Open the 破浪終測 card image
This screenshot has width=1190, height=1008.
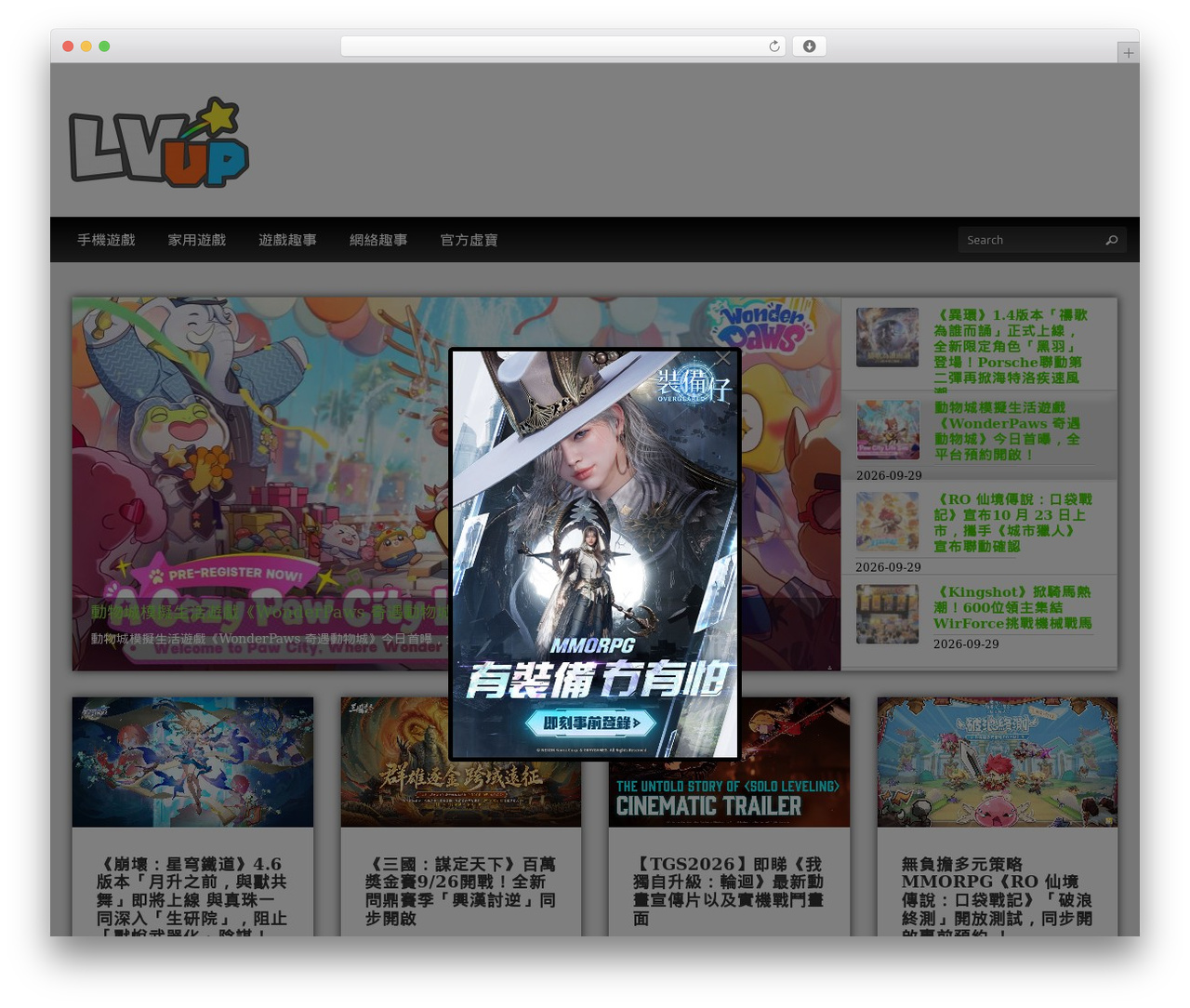[x=998, y=763]
